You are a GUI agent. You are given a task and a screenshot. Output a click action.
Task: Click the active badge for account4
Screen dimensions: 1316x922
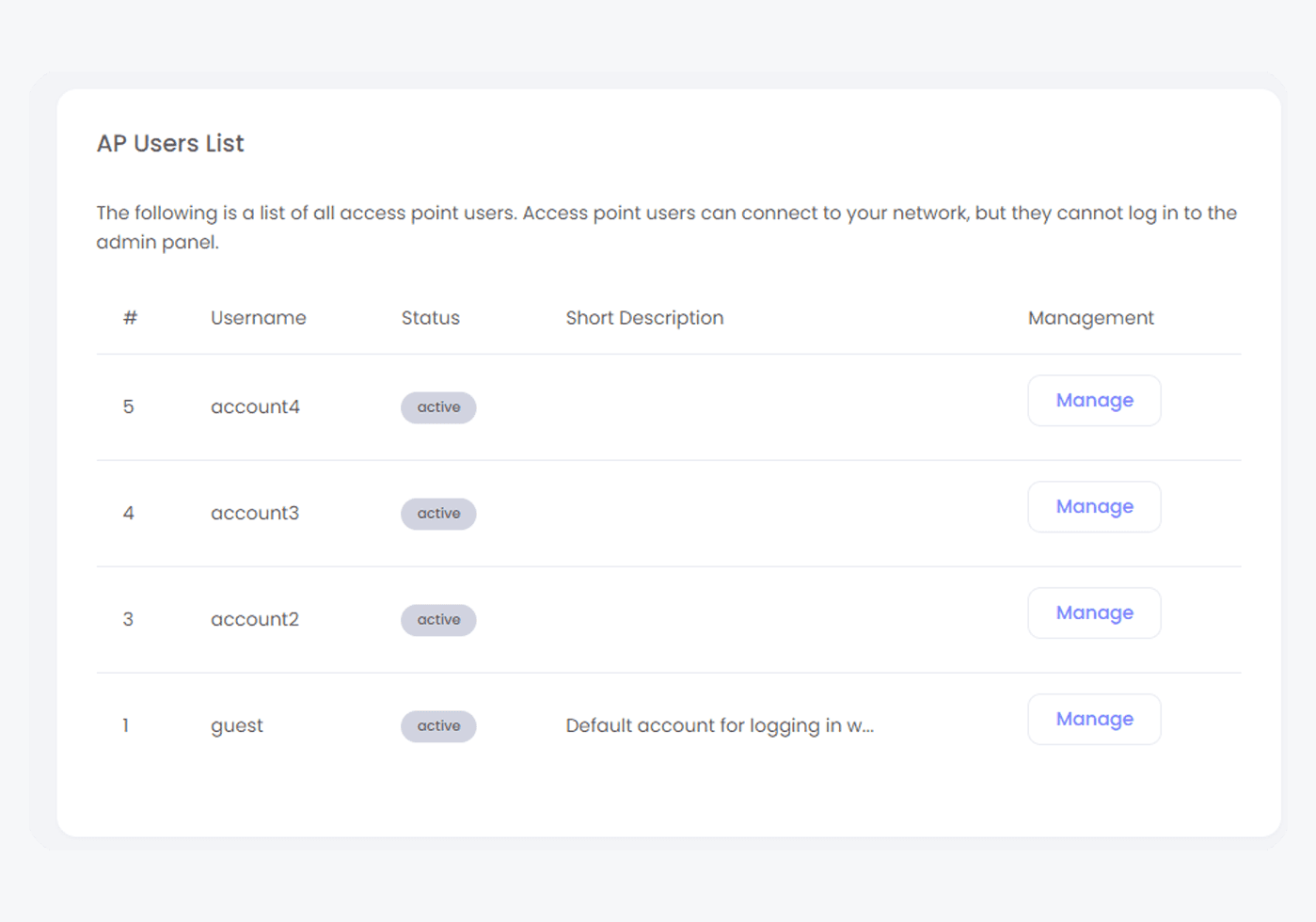click(x=438, y=407)
